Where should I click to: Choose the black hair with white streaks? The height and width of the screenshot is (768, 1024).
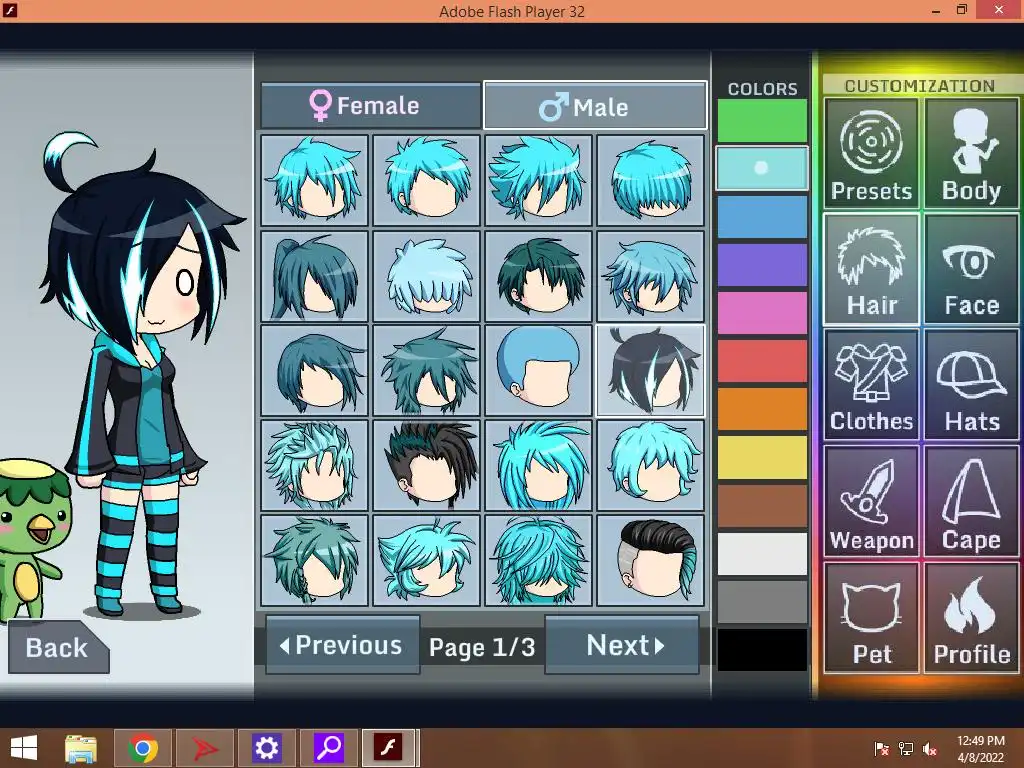tap(650, 370)
